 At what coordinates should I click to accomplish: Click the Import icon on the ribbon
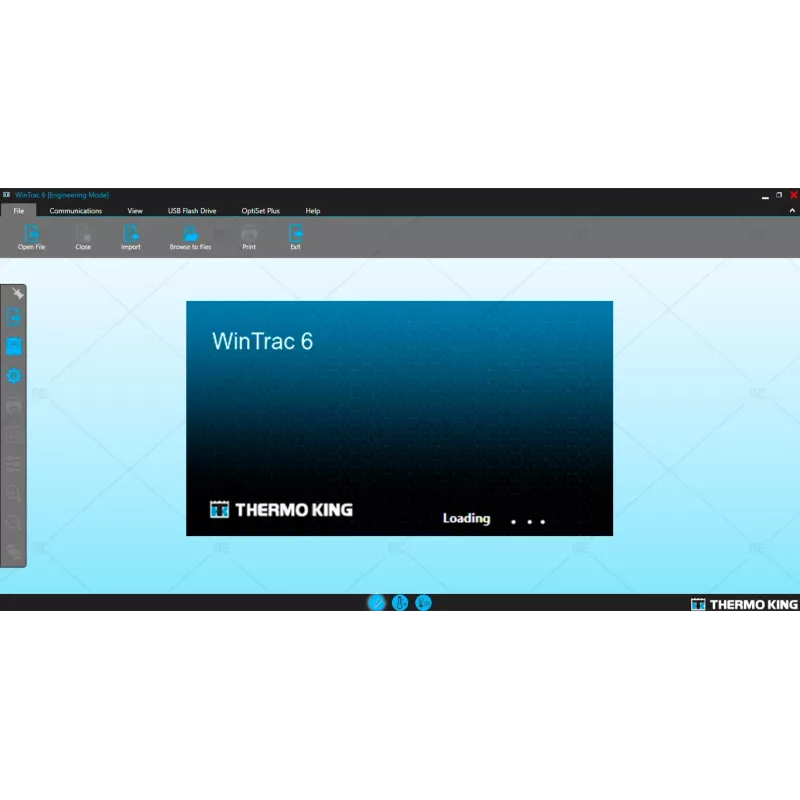click(x=130, y=234)
